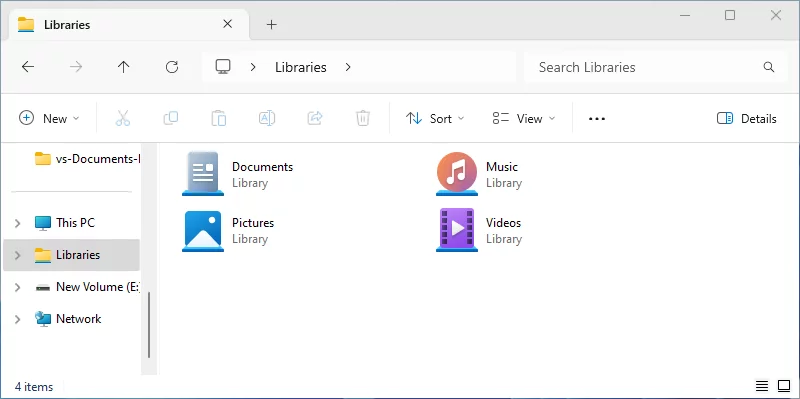This screenshot has height=399, width=800.
Task: Select the Videos library icon
Action: pos(457,230)
